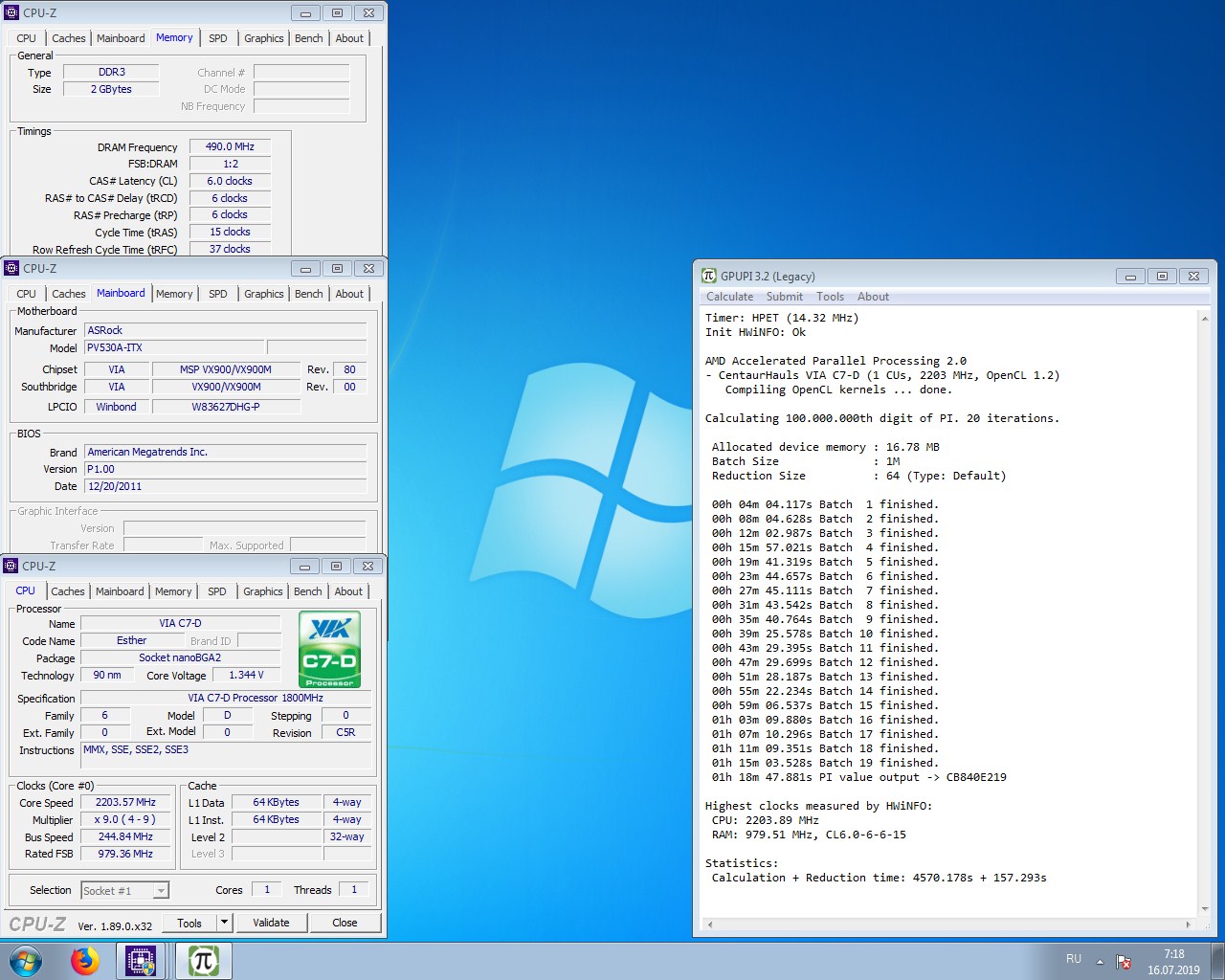
Task: Open the Socket #1 selection dropdown
Action: 125,890
